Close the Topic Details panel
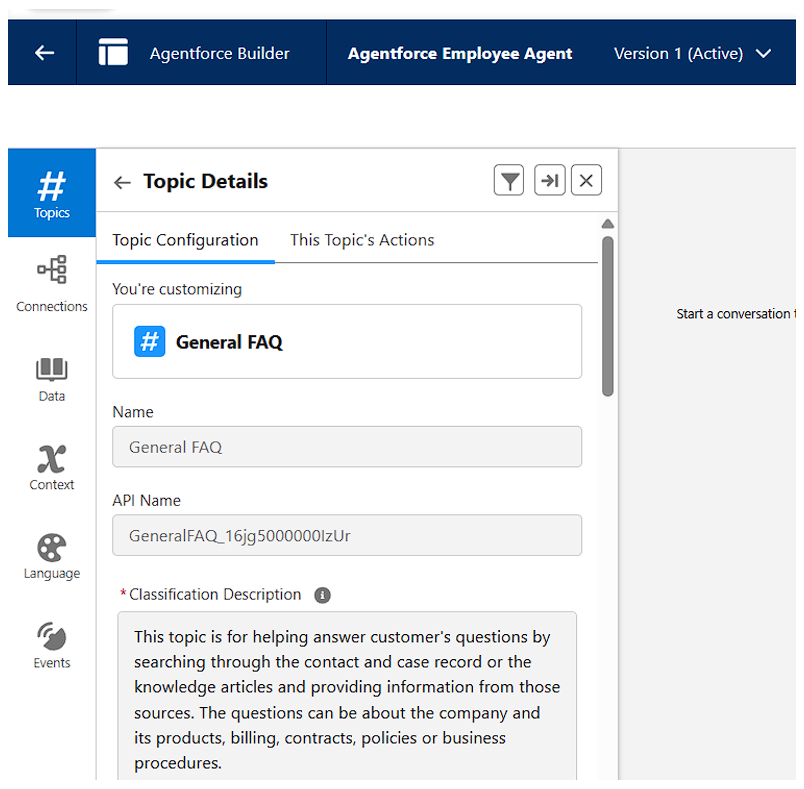 coord(586,180)
